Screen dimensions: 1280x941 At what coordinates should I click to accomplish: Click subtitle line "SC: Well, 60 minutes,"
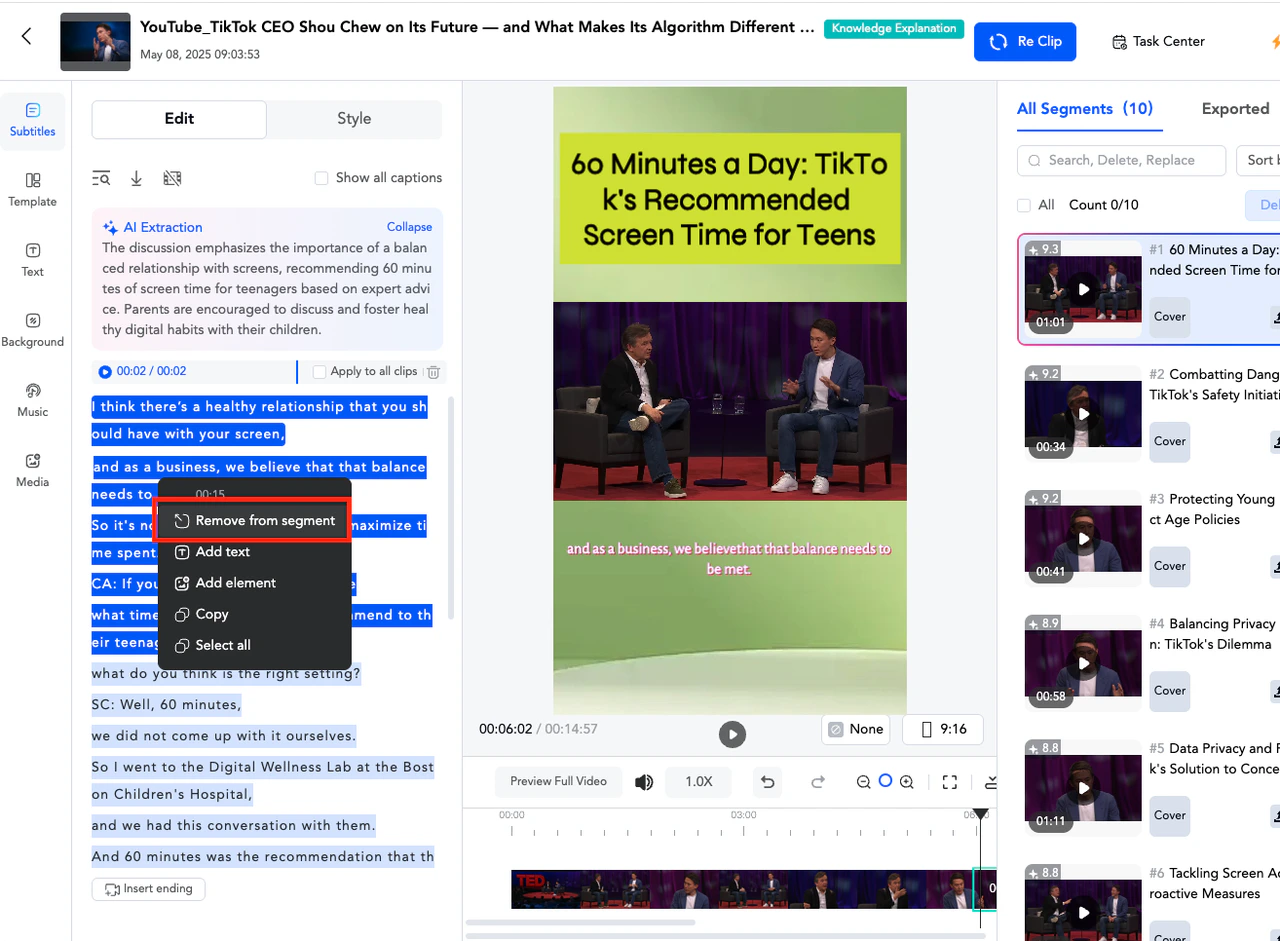[167, 705]
